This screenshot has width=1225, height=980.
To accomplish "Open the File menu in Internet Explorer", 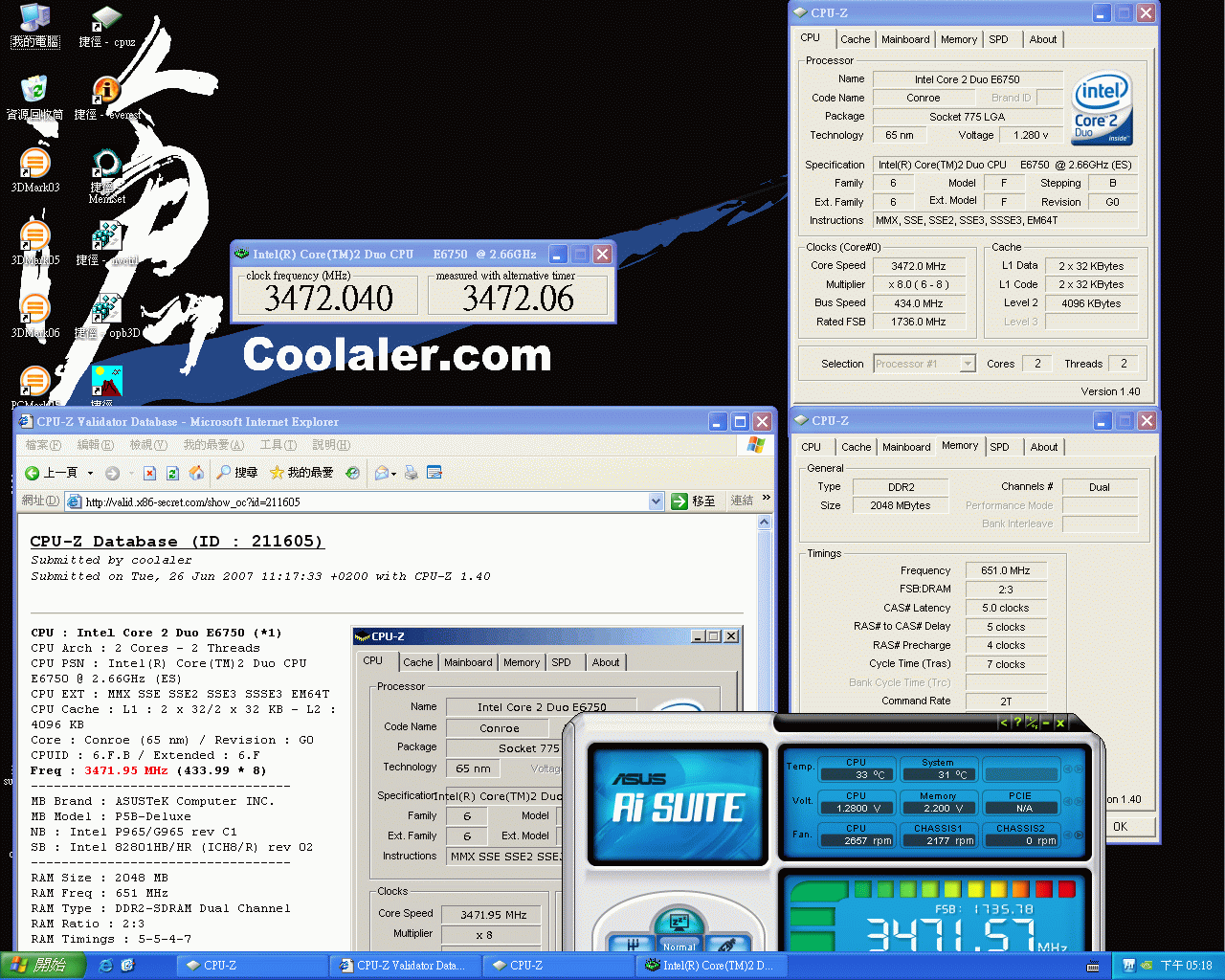I will pyautogui.click(x=43, y=445).
